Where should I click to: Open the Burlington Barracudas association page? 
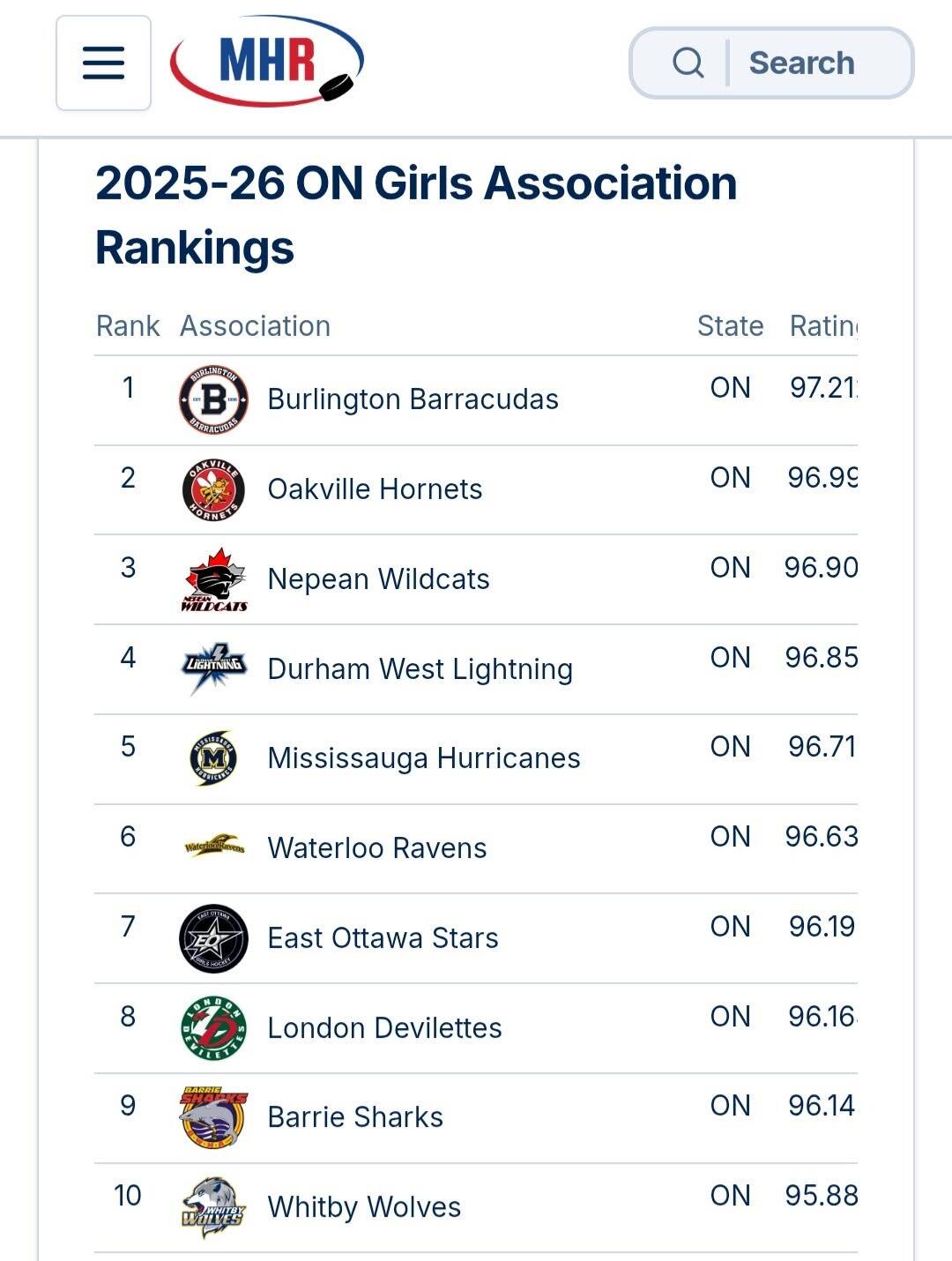point(413,399)
